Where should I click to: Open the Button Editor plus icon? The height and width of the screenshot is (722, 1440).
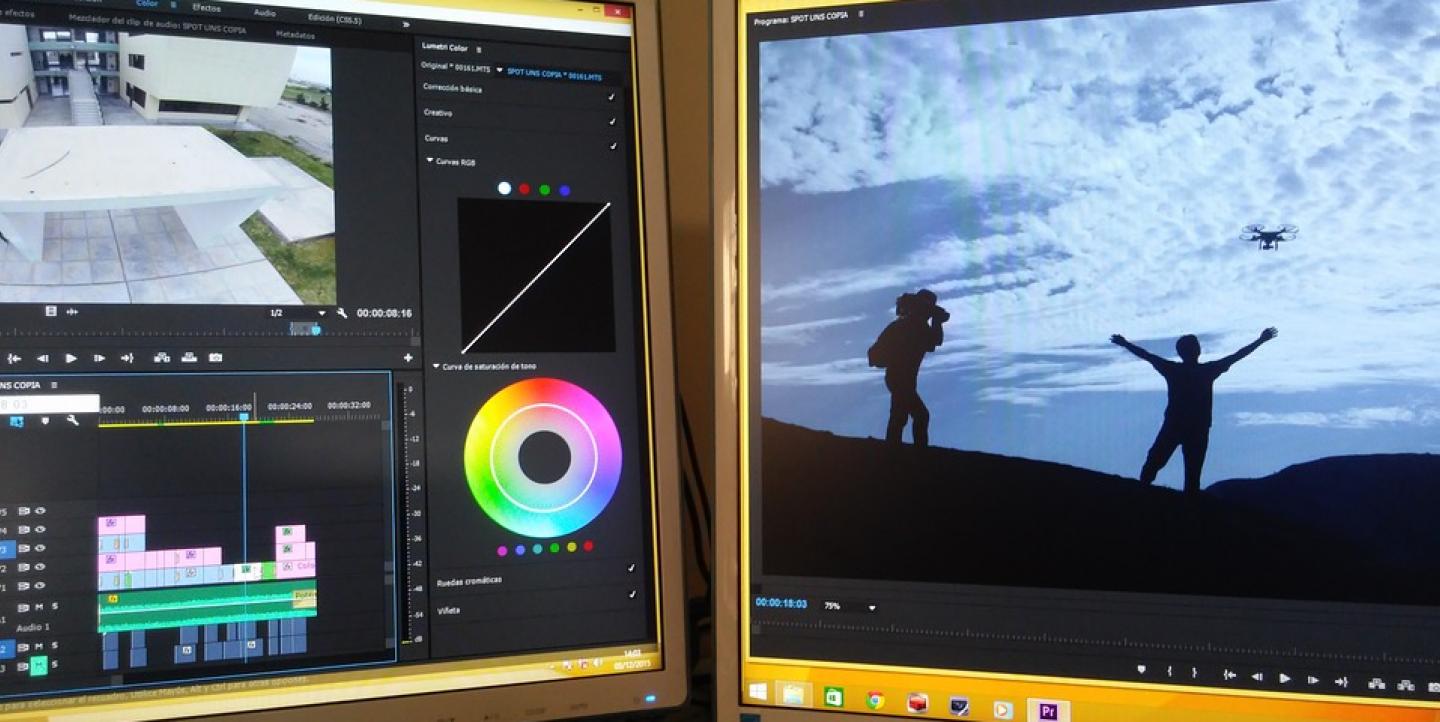[408, 358]
